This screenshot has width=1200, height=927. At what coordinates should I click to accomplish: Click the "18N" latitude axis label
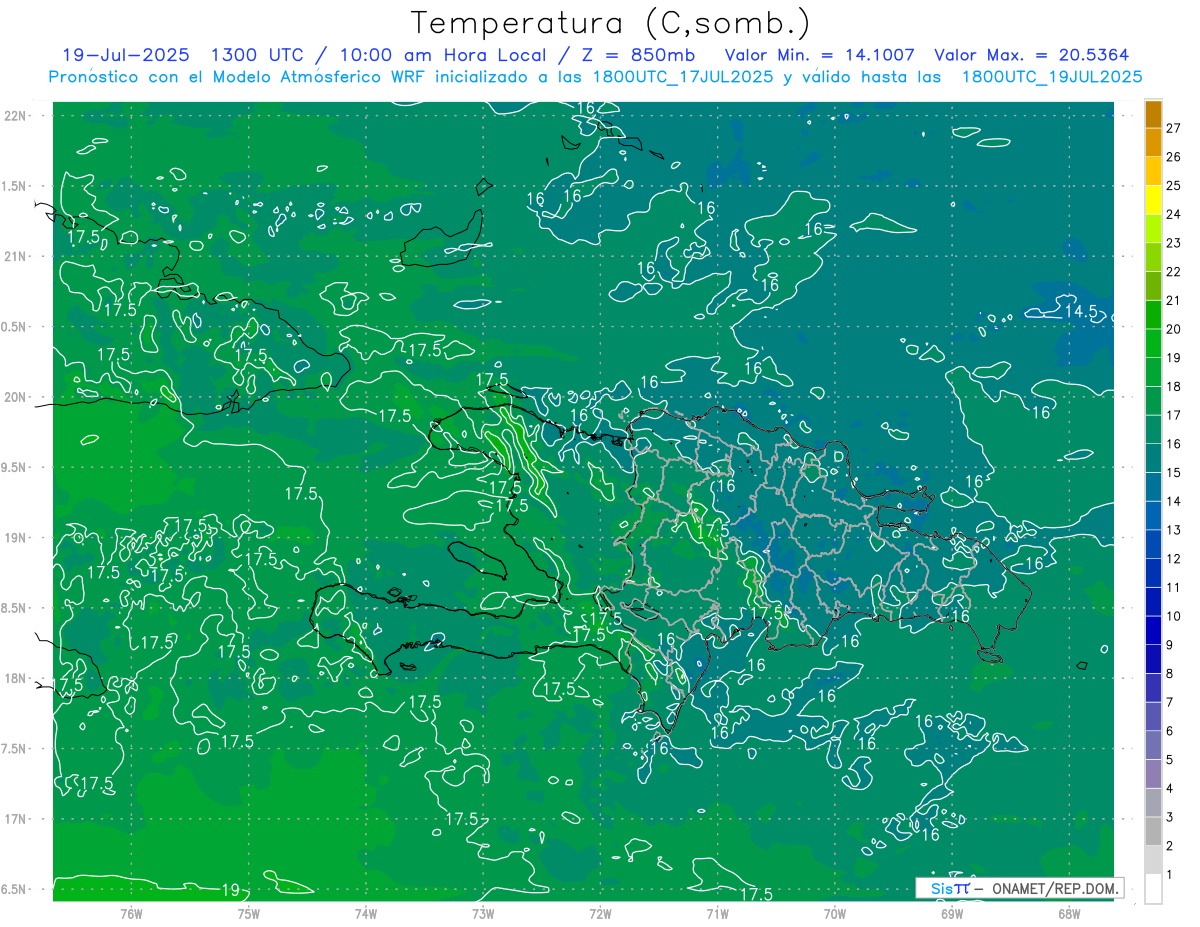click(x=16, y=679)
